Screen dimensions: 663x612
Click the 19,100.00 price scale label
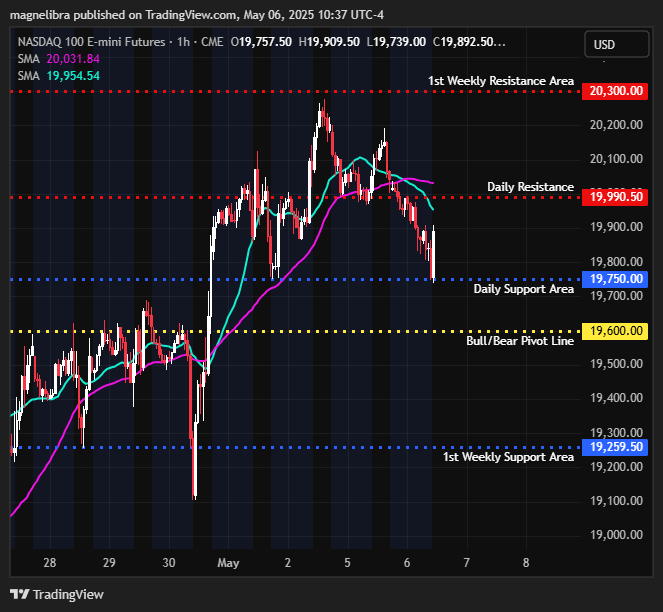coord(616,500)
